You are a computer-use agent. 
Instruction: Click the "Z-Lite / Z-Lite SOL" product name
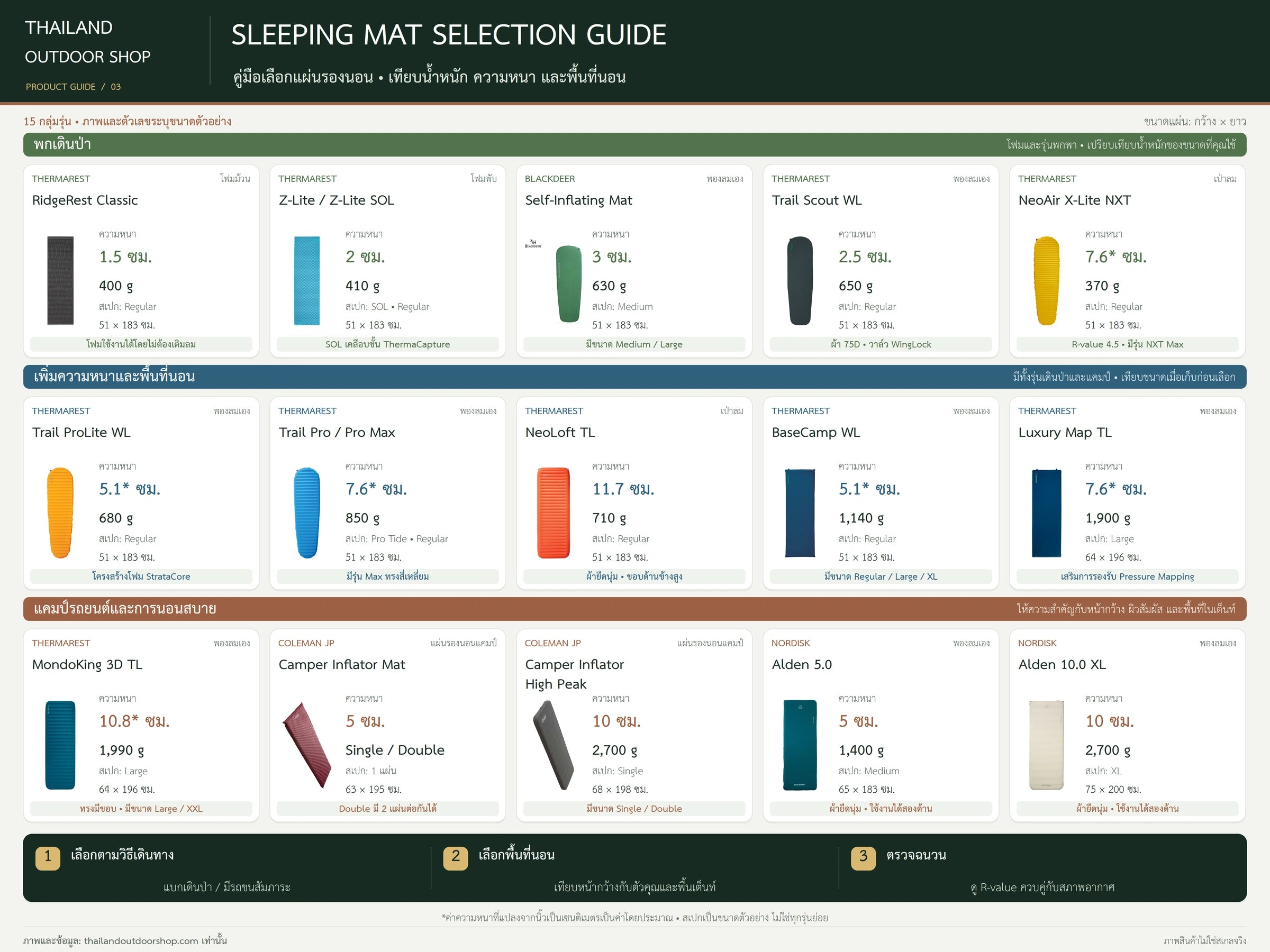pyautogui.click(x=337, y=200)
